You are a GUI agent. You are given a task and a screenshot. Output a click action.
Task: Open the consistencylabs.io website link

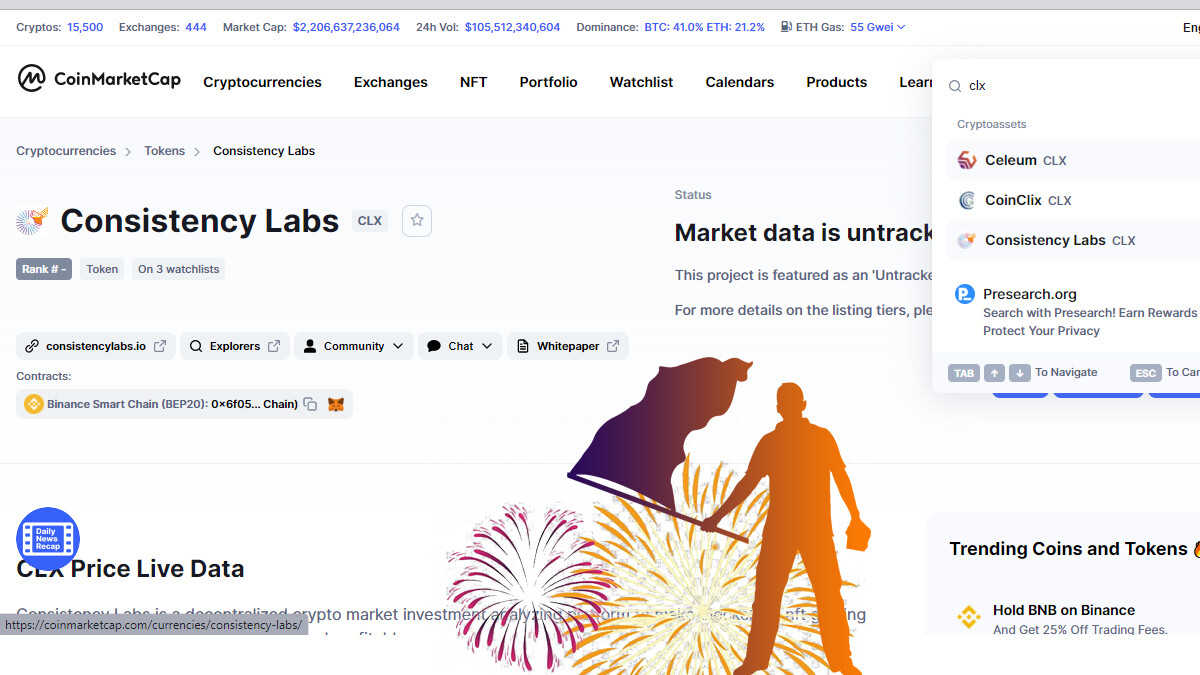point(96,346)
